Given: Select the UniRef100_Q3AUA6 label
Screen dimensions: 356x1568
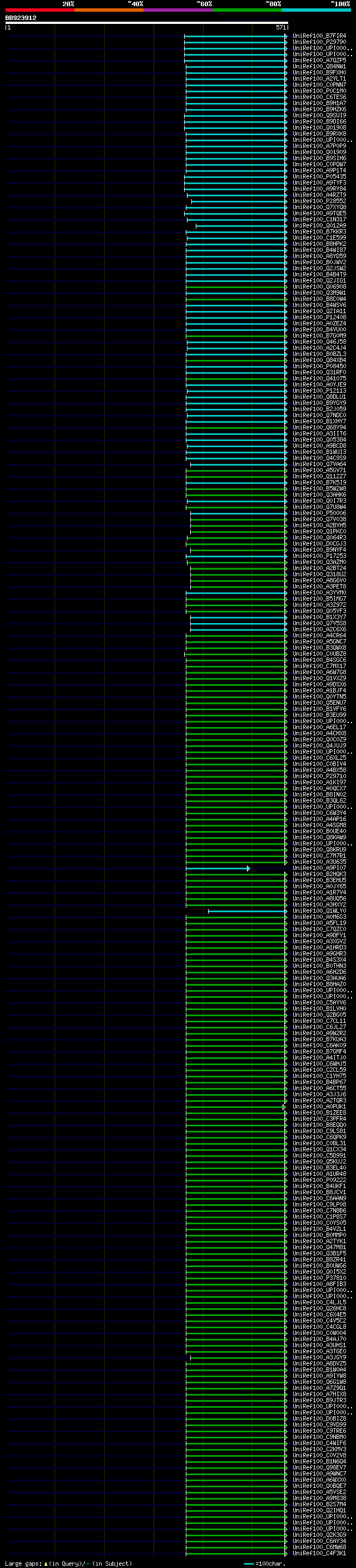Looking at the screenshot, I should point(319,977).
